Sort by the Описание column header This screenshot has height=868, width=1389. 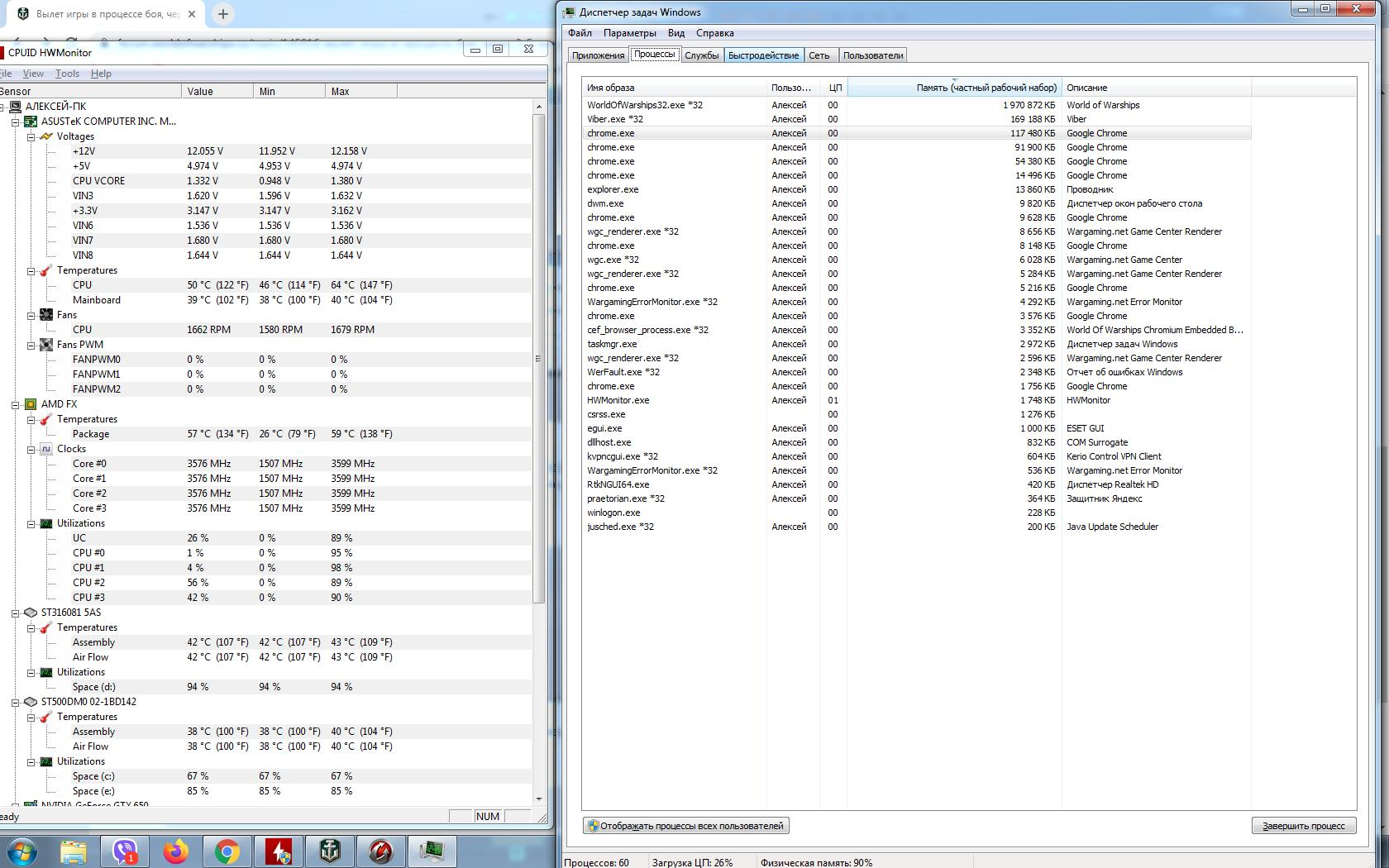click(1157, 88)
